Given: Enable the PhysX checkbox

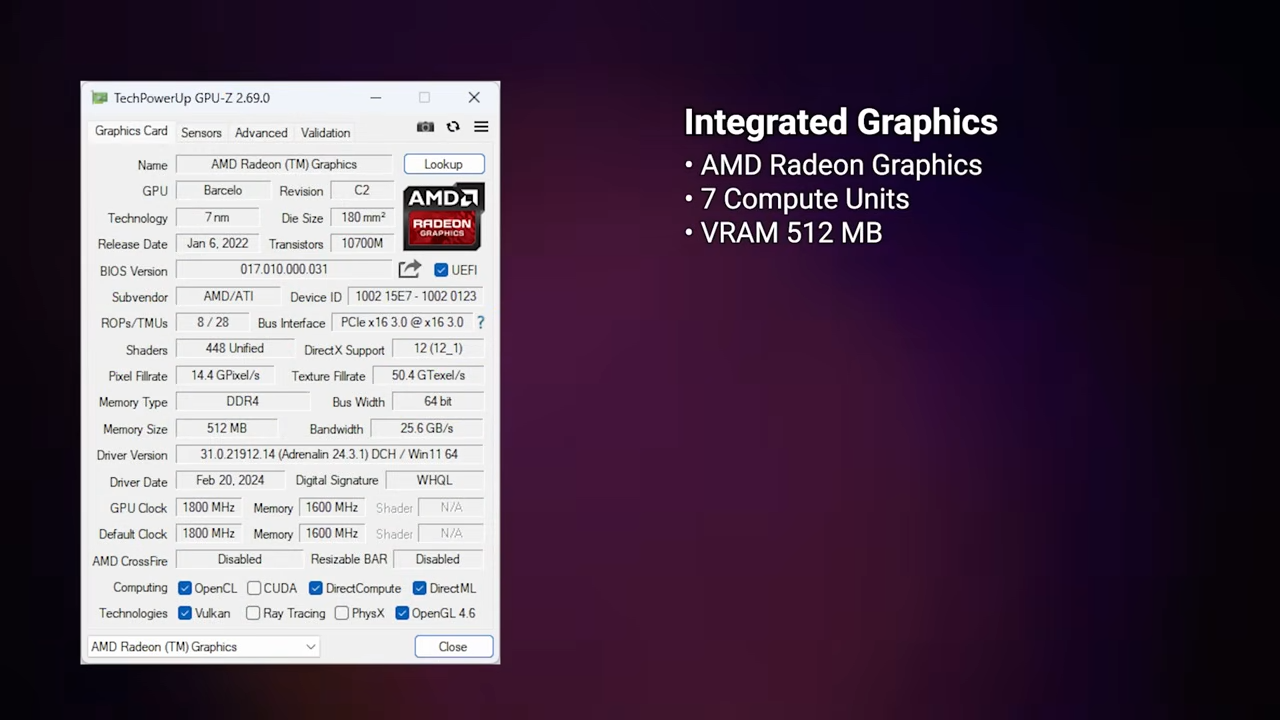Looking at the screenshot, I should pyautogui.click(x=342, y=613).
